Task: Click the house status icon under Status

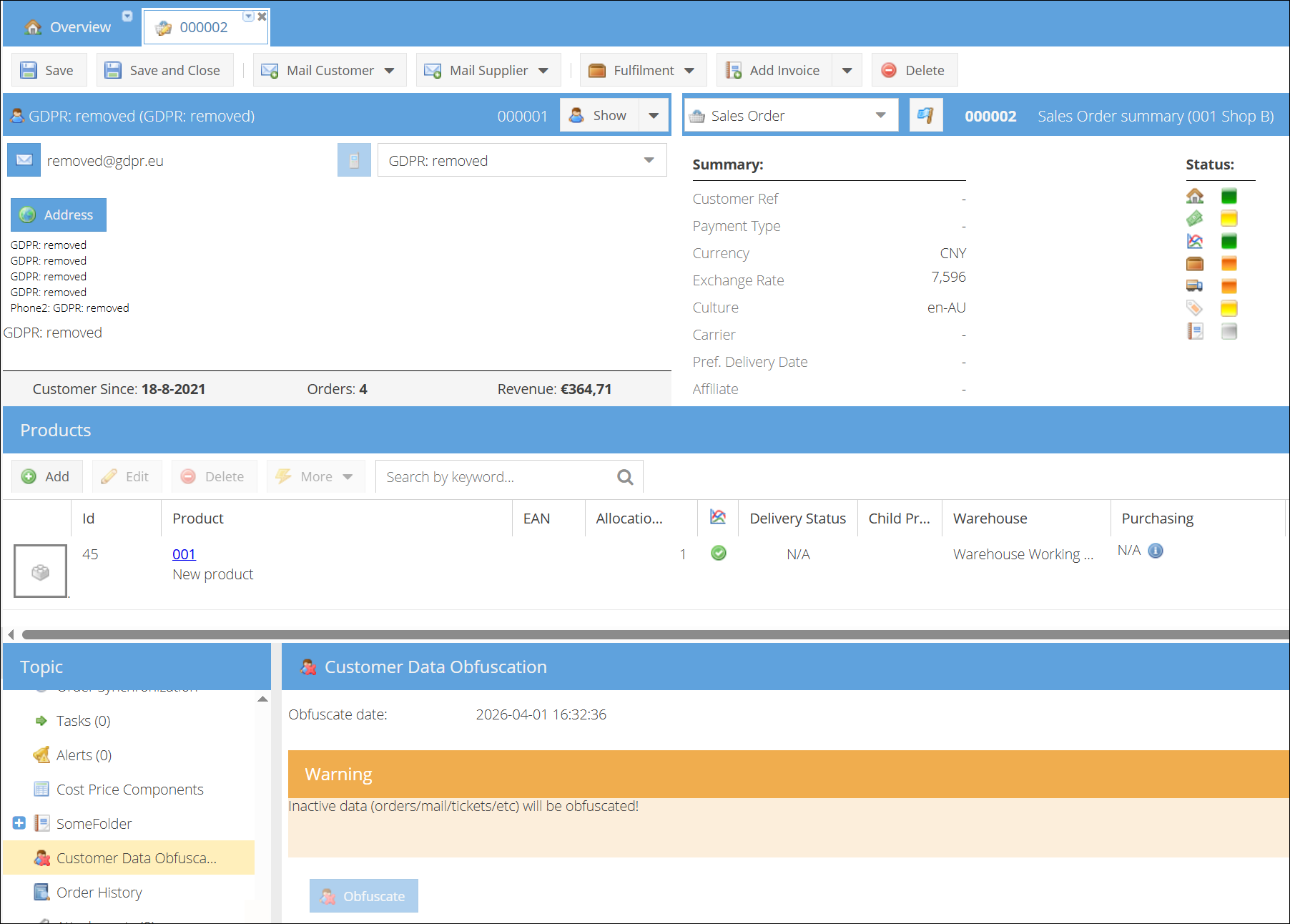Action: [x=1195, y=196]
